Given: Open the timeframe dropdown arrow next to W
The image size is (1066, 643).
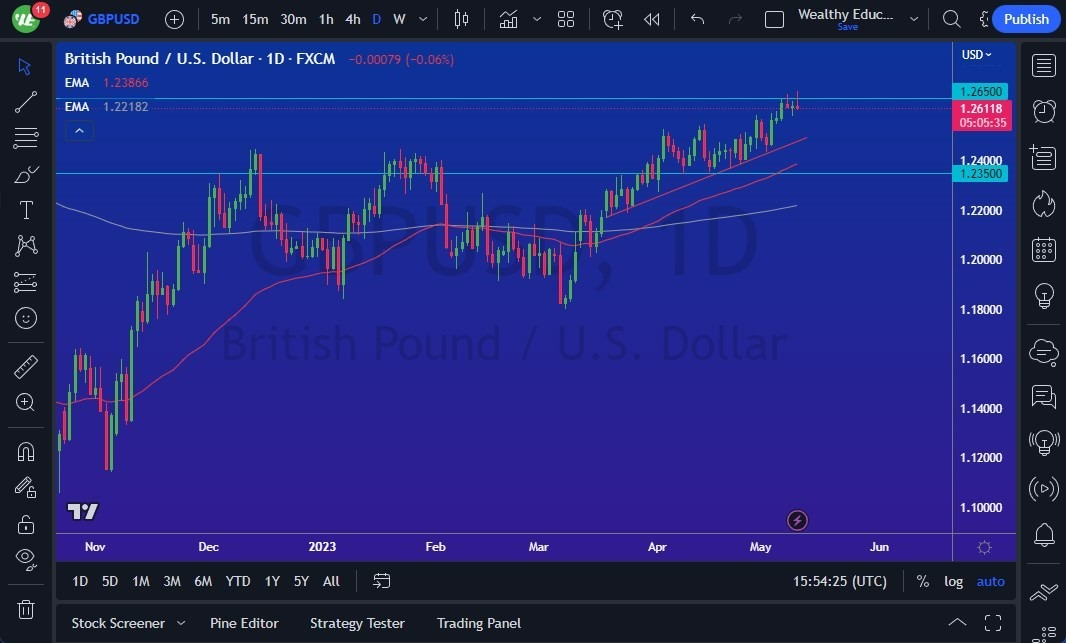Looking at the screenshot, I should pyautogui.click(x=421, y=18).
